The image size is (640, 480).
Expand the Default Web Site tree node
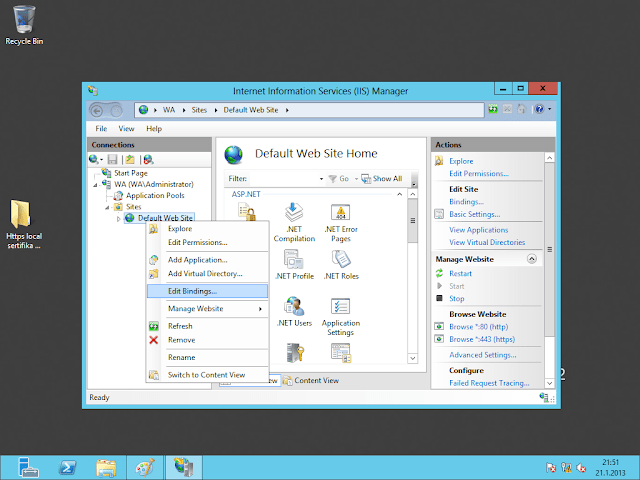click(119, 218)
